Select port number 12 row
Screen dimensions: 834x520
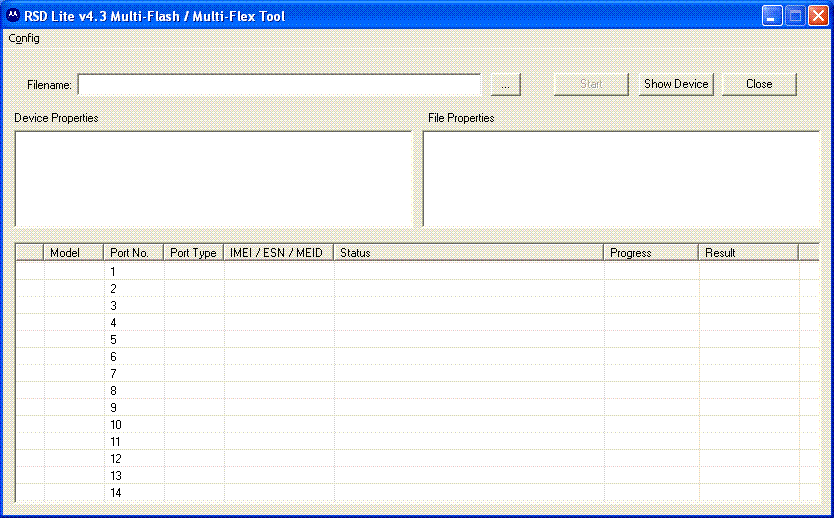[x=418, y=459]
